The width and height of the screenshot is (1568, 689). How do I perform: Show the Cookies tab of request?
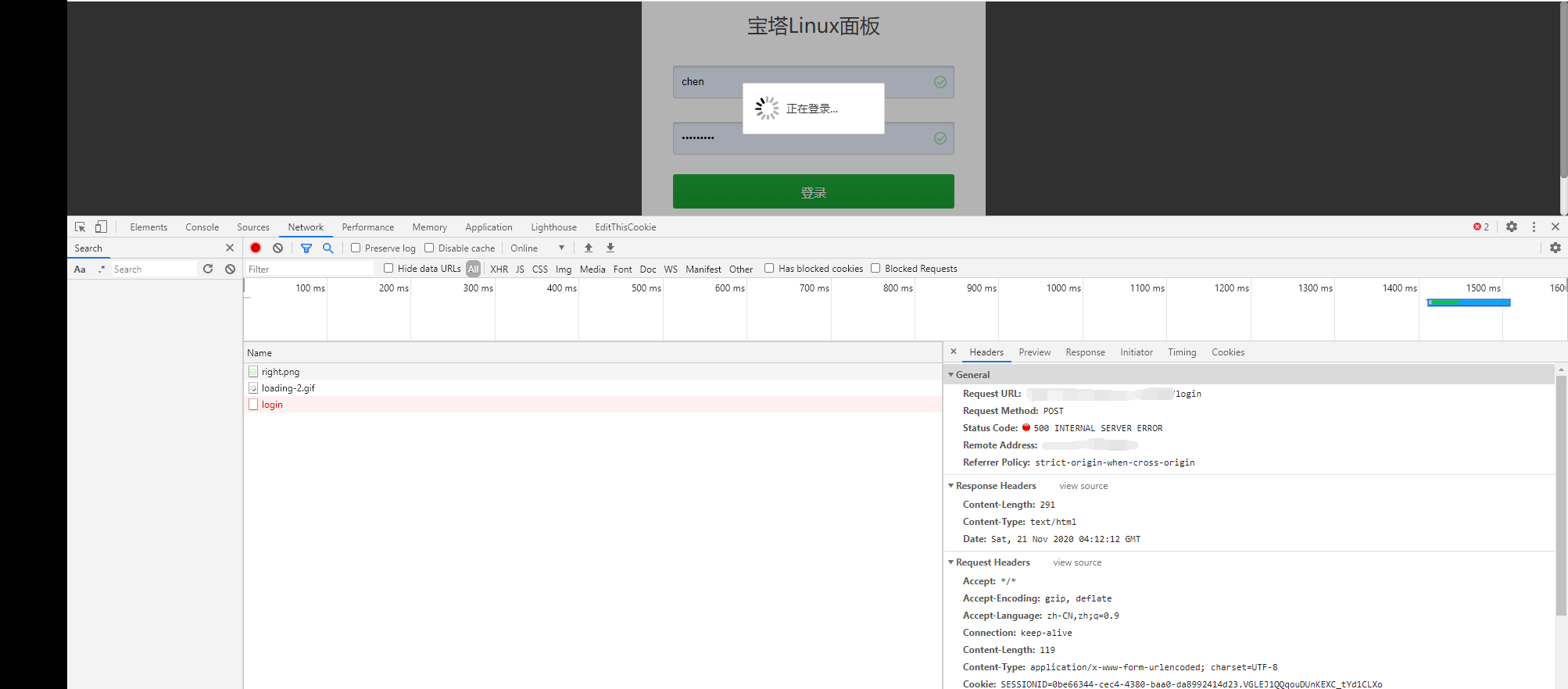pyautogui.click(x=1228, y=352)
